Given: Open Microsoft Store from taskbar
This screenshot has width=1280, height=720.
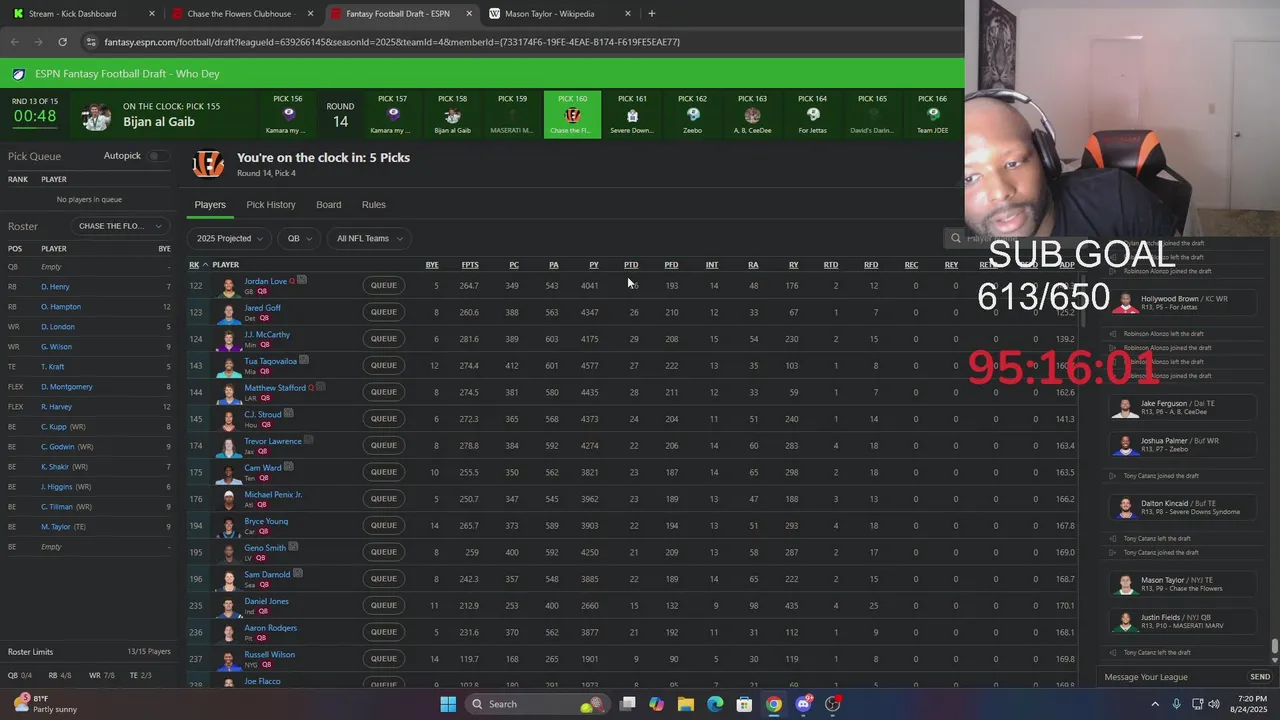Looking at the screenshot, I should pos(744,704).
